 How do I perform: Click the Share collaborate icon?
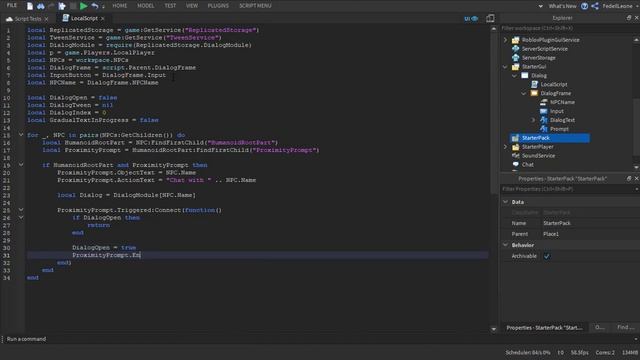pos(595,6)
